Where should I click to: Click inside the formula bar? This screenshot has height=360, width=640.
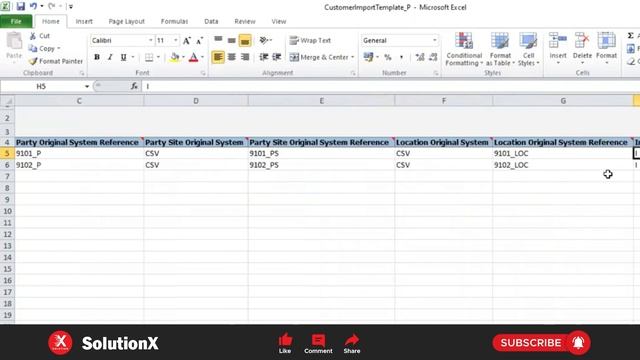point(391,87)
